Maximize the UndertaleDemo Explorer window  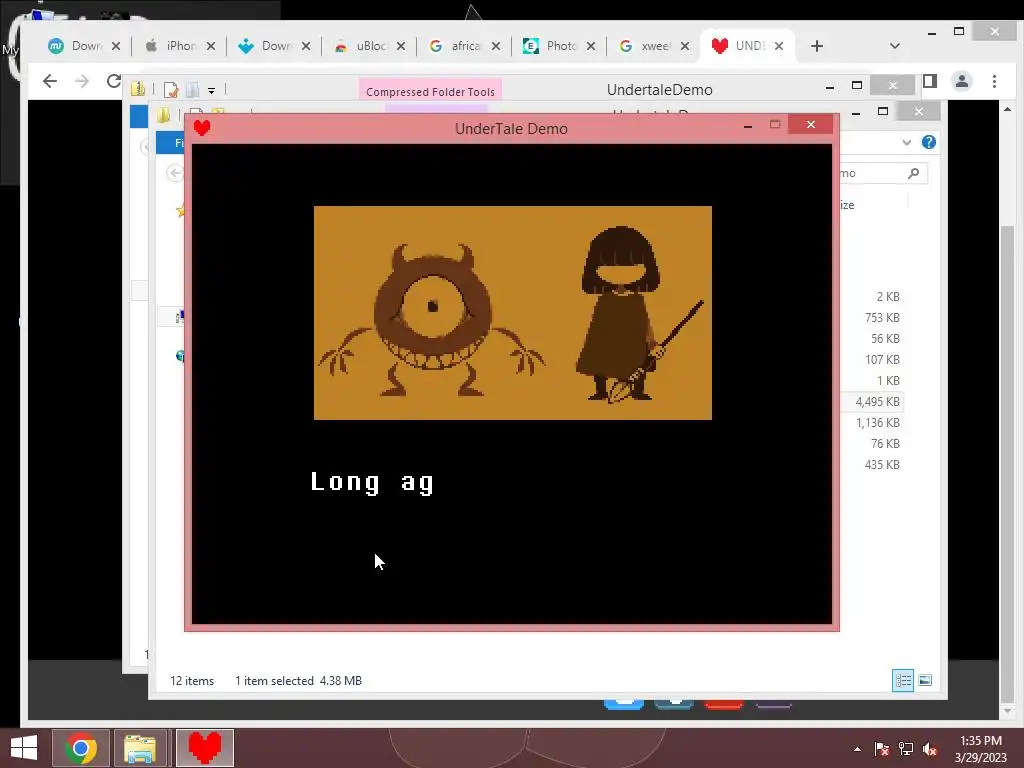(857, 85)
